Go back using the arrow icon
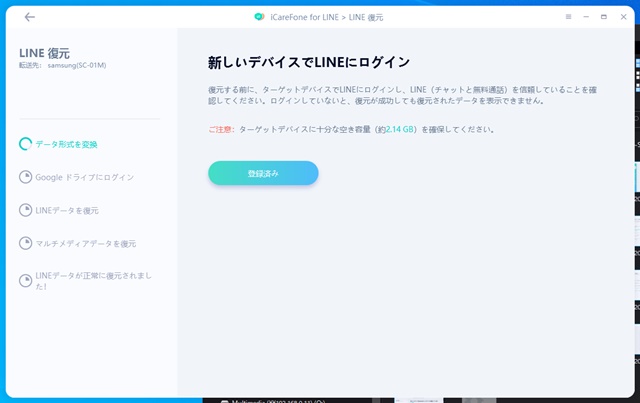The width and height of the screenshot is (640, 403). 29,17
